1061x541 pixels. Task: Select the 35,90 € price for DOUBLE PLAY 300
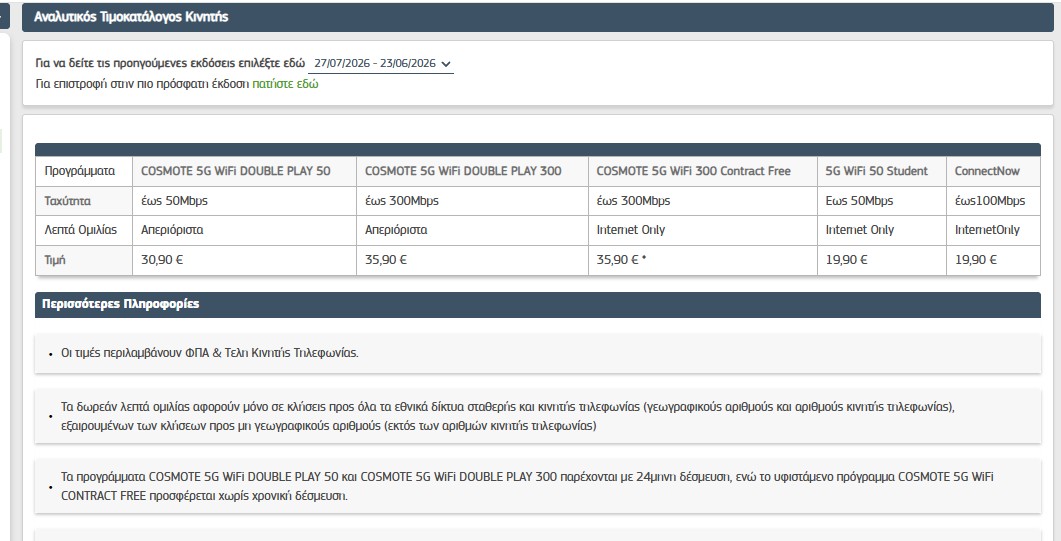click(472, 260)
